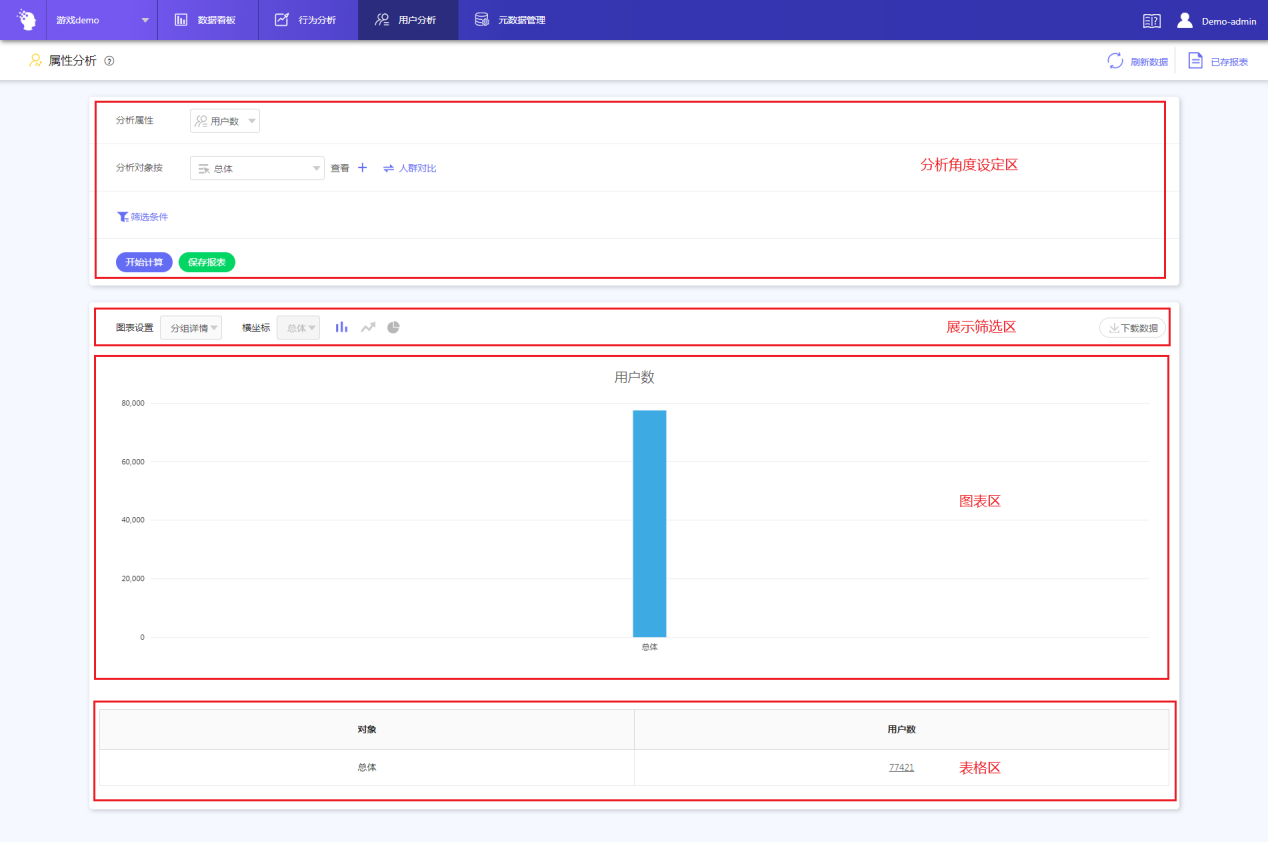The height and width of the screenshot is (842, 1268).
Task: Click the Demo-admin user avatar icon
Action: 1185,20
